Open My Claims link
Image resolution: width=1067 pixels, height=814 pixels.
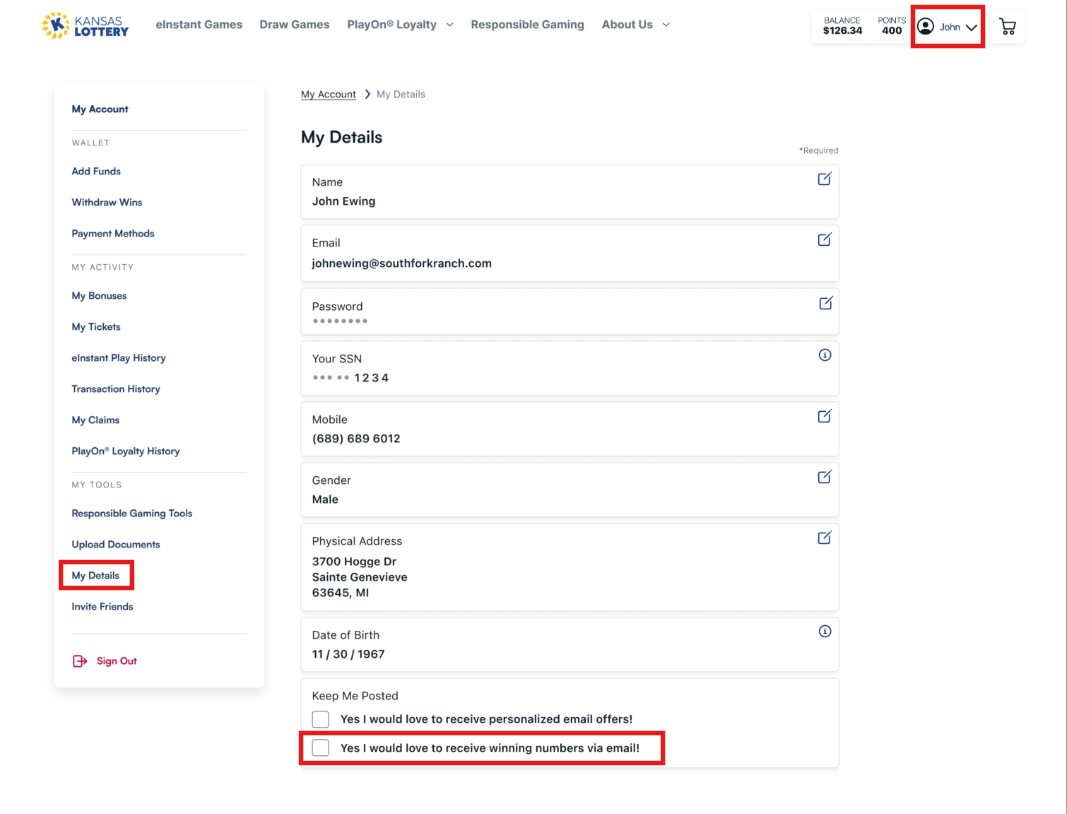point(95,420)
